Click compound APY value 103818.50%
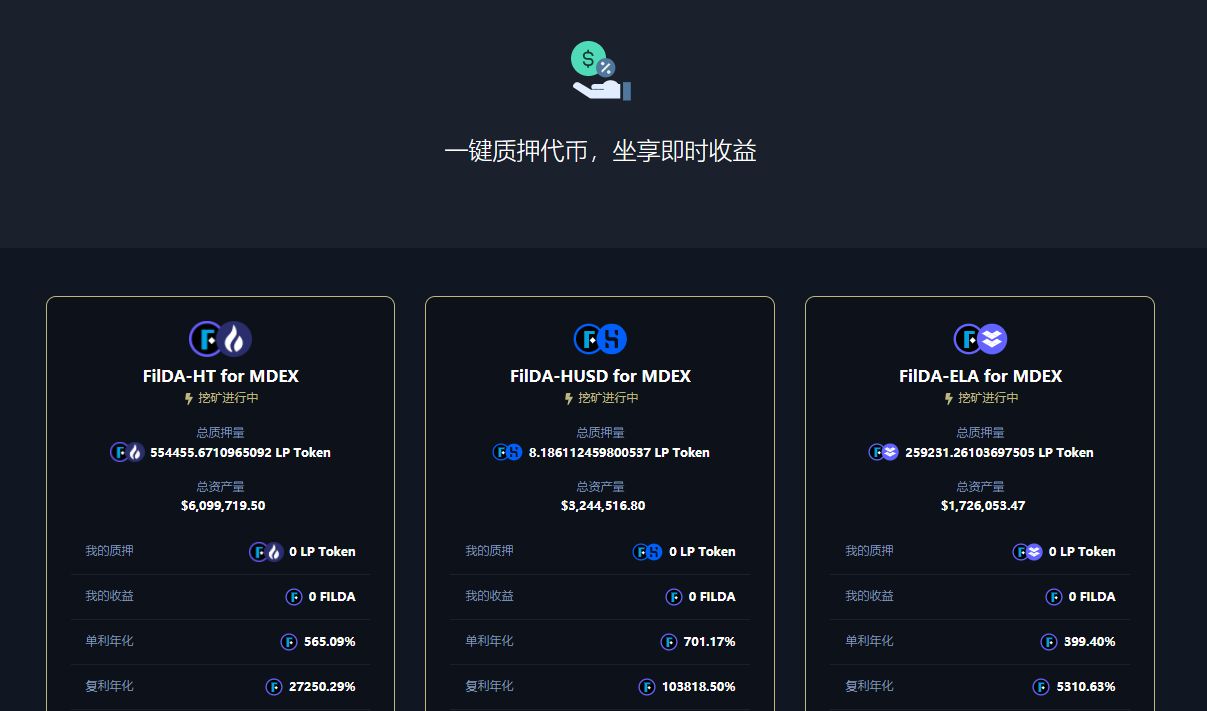Screen dimensions: 1207x711 coord(699,686)
